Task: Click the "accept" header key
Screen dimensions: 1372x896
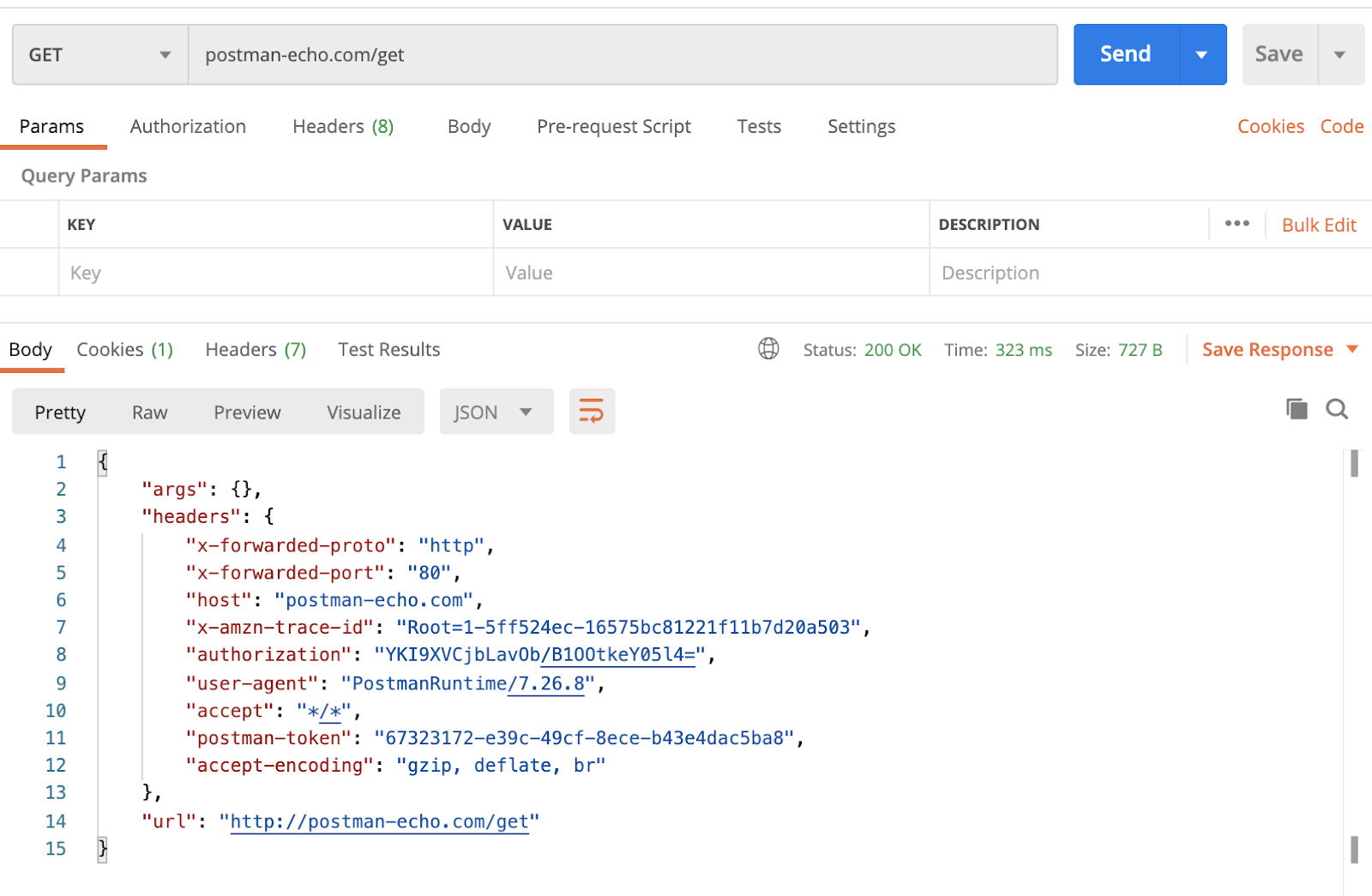Action: tap(231, 711)
